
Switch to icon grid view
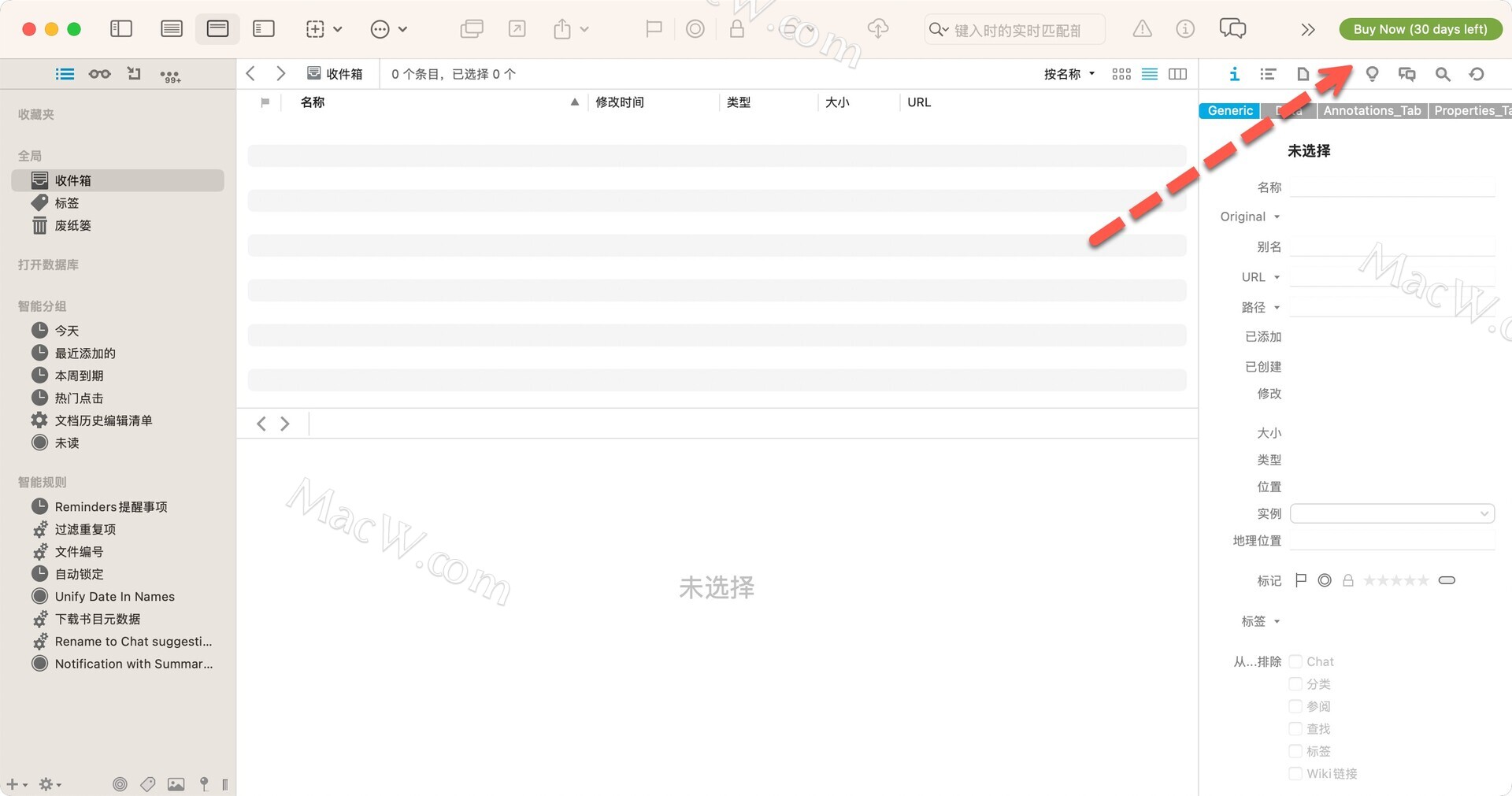(1121, 74)
